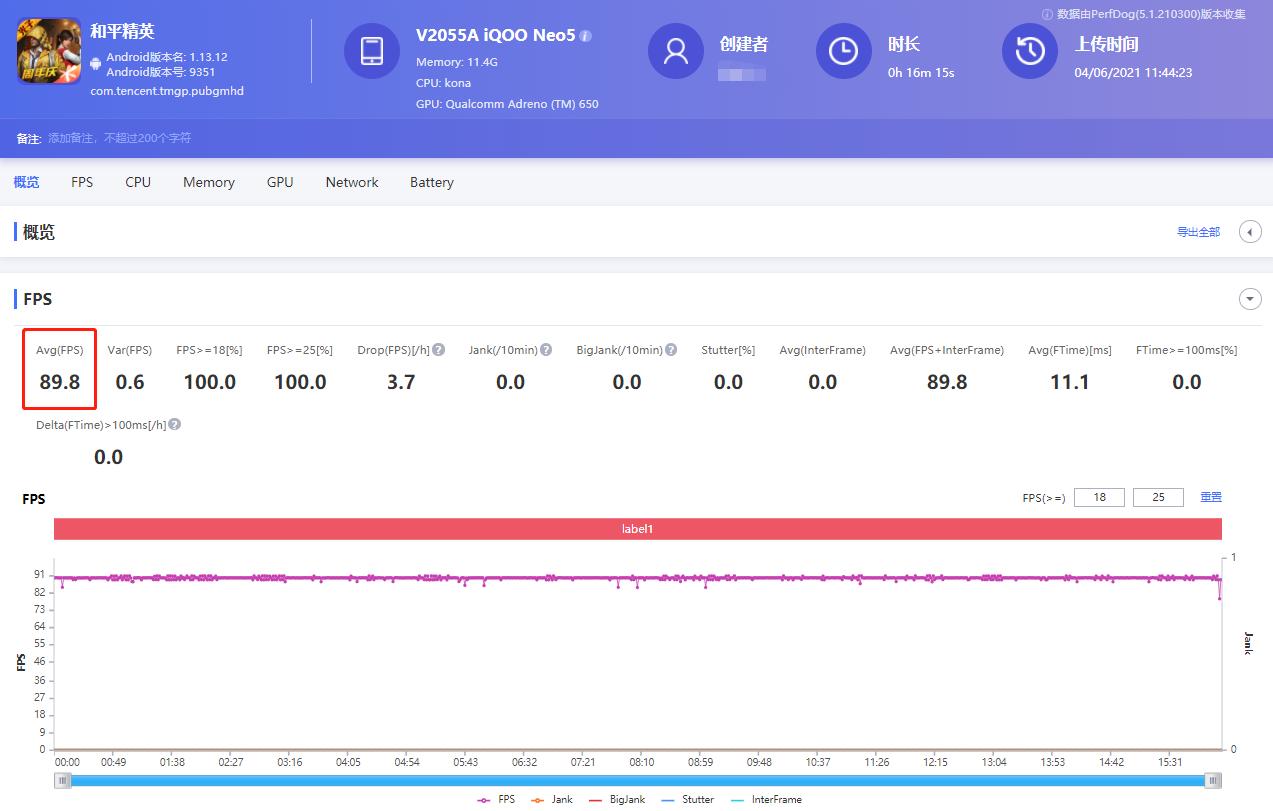The image size is (1273, 811).
Task: Click the phone device icon beside V2055A
Action: click(x=371, y=49)
